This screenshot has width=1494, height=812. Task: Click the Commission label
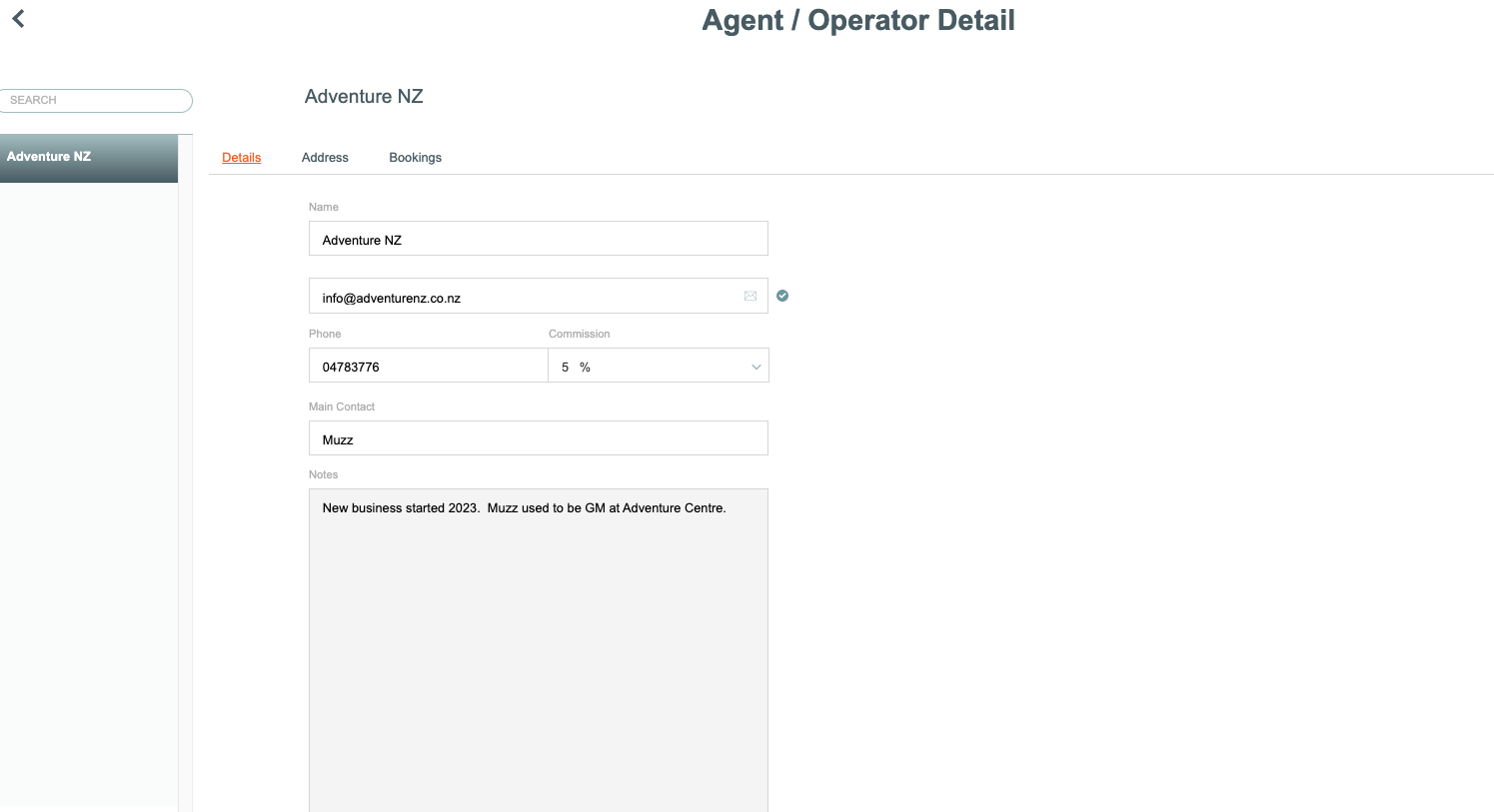(x=579, y=334)
